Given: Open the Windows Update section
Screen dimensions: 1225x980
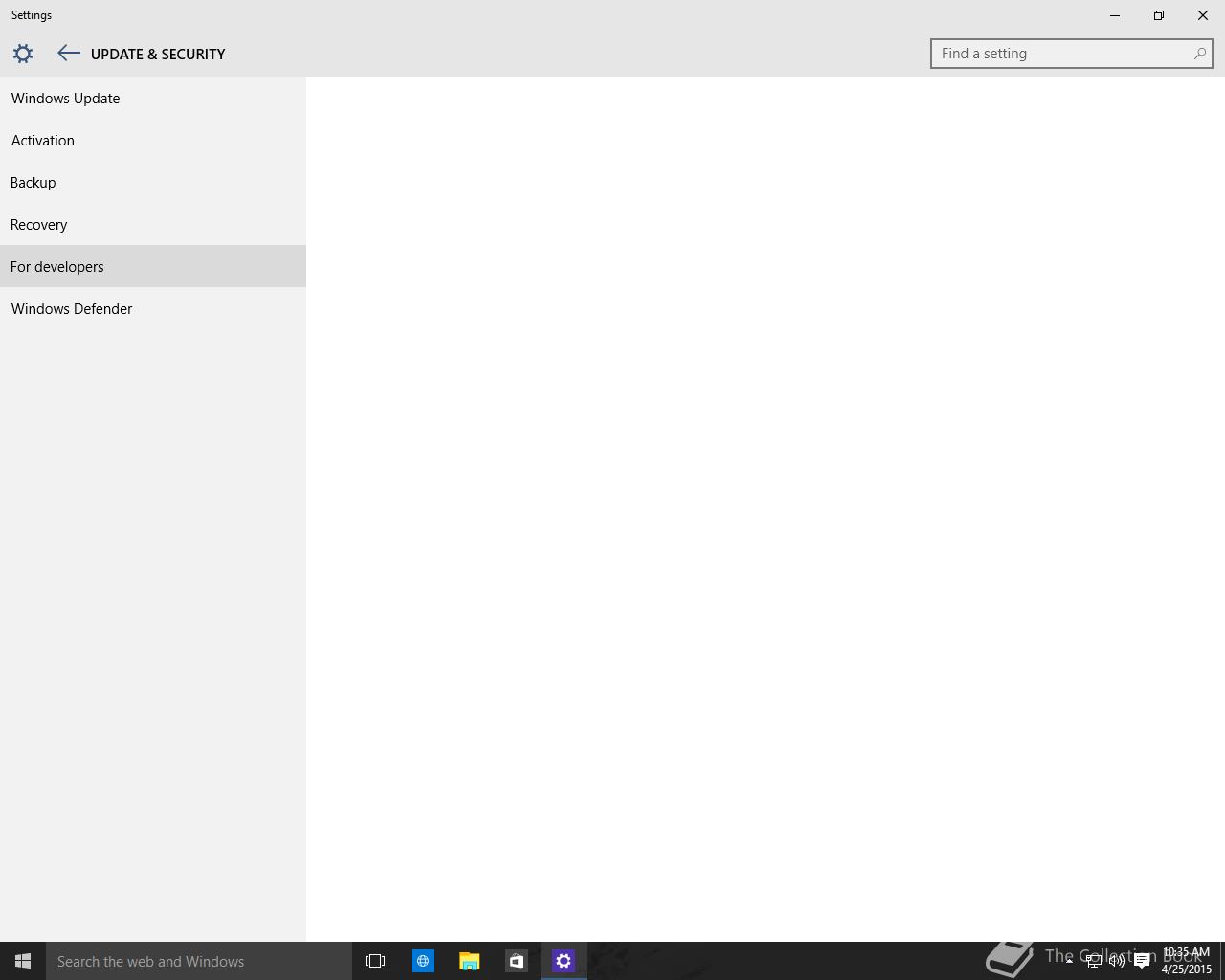Looking at the screenshot, I should [153, 98].
